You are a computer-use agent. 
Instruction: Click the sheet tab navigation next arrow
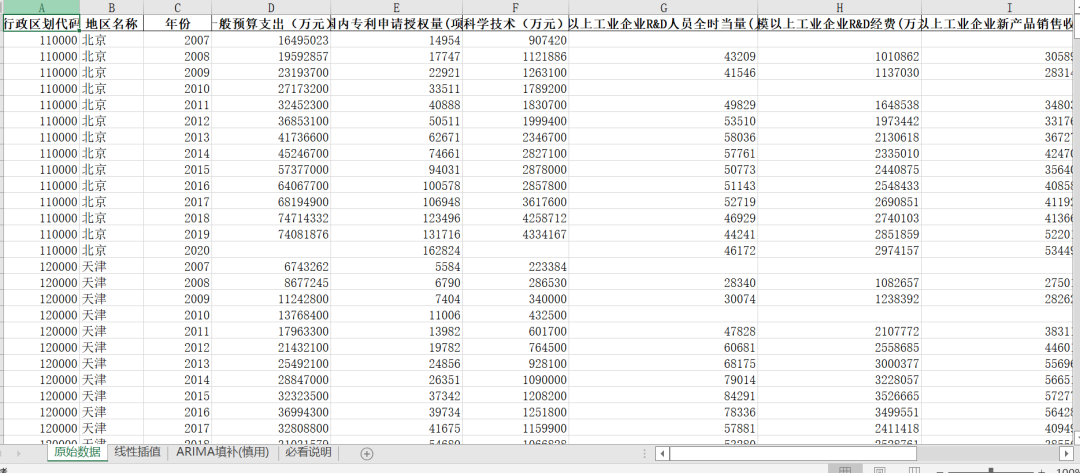[x=19, y=454]
